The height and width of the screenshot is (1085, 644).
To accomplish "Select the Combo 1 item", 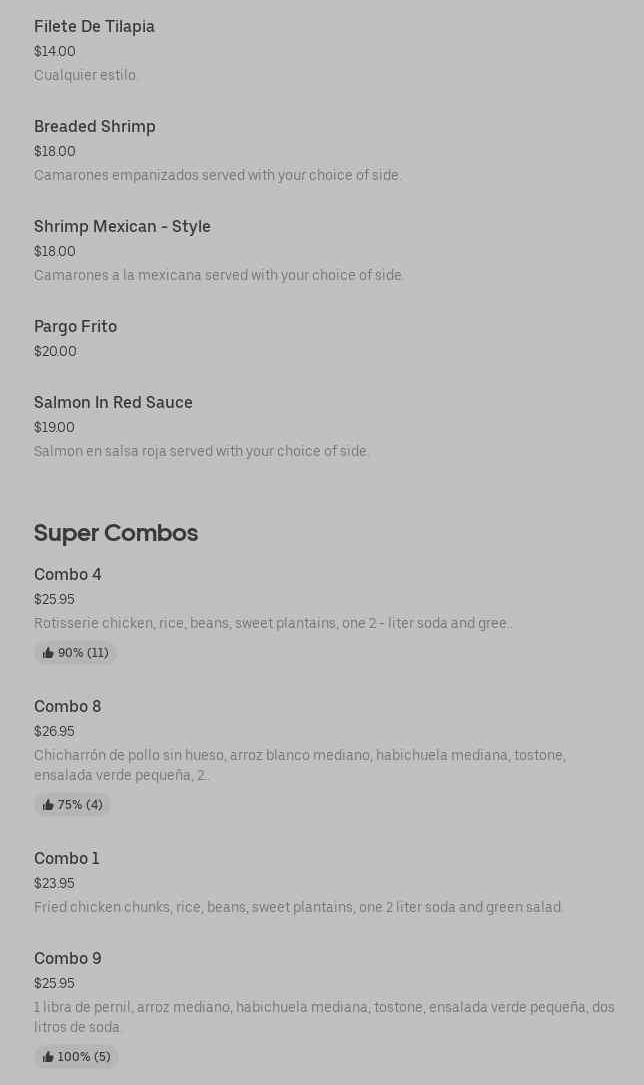I will pos(66,858).
